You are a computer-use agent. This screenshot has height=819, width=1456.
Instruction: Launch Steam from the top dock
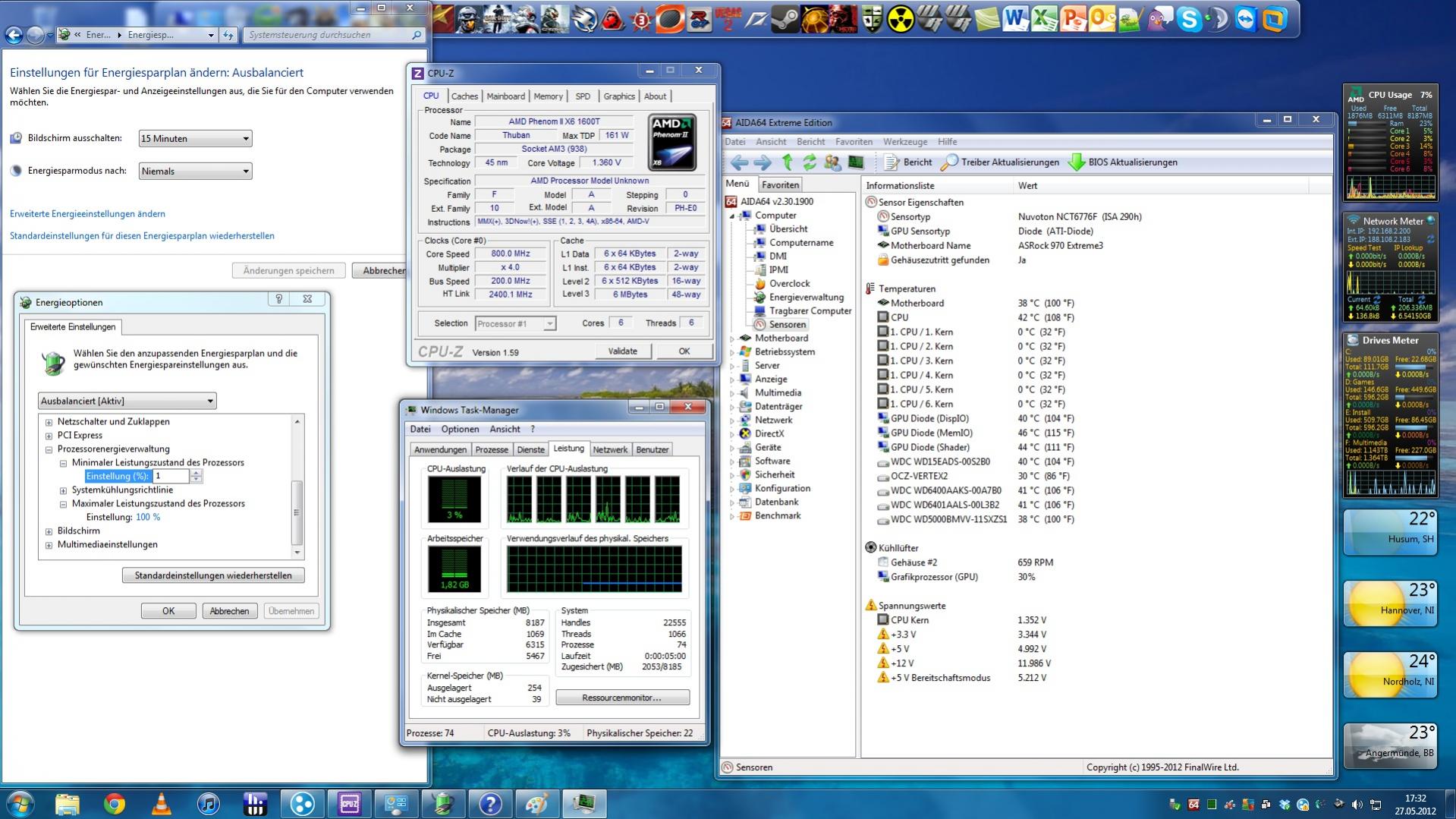click(785, 19)
